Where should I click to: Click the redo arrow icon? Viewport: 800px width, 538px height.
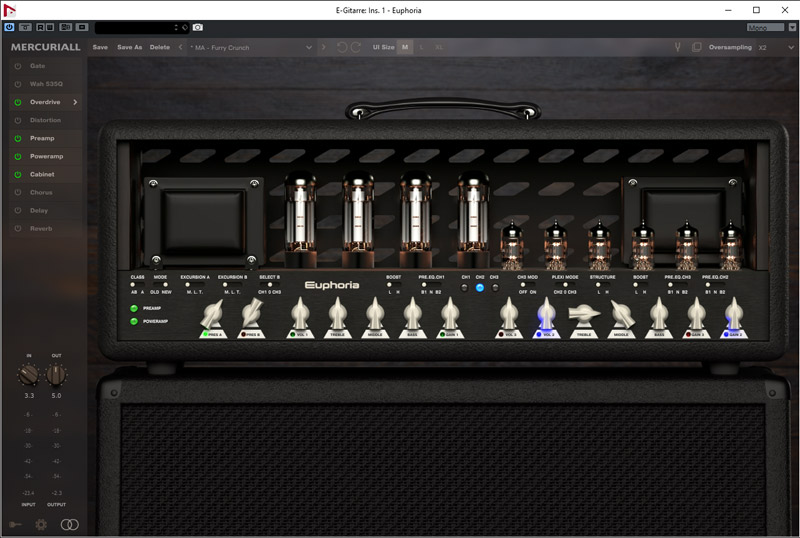tap(356, 47)
